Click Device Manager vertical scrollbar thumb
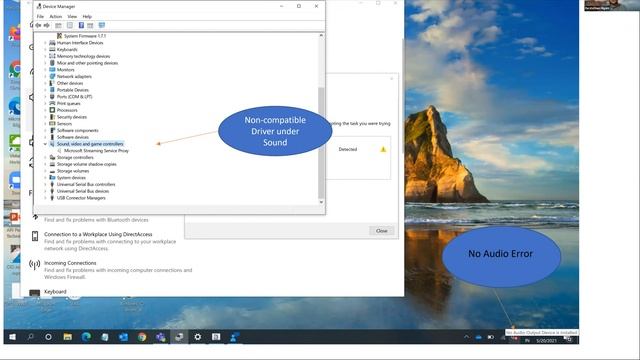Image resolution: width=640 pixels, height=360 pixels. click(x=321, y=143)
